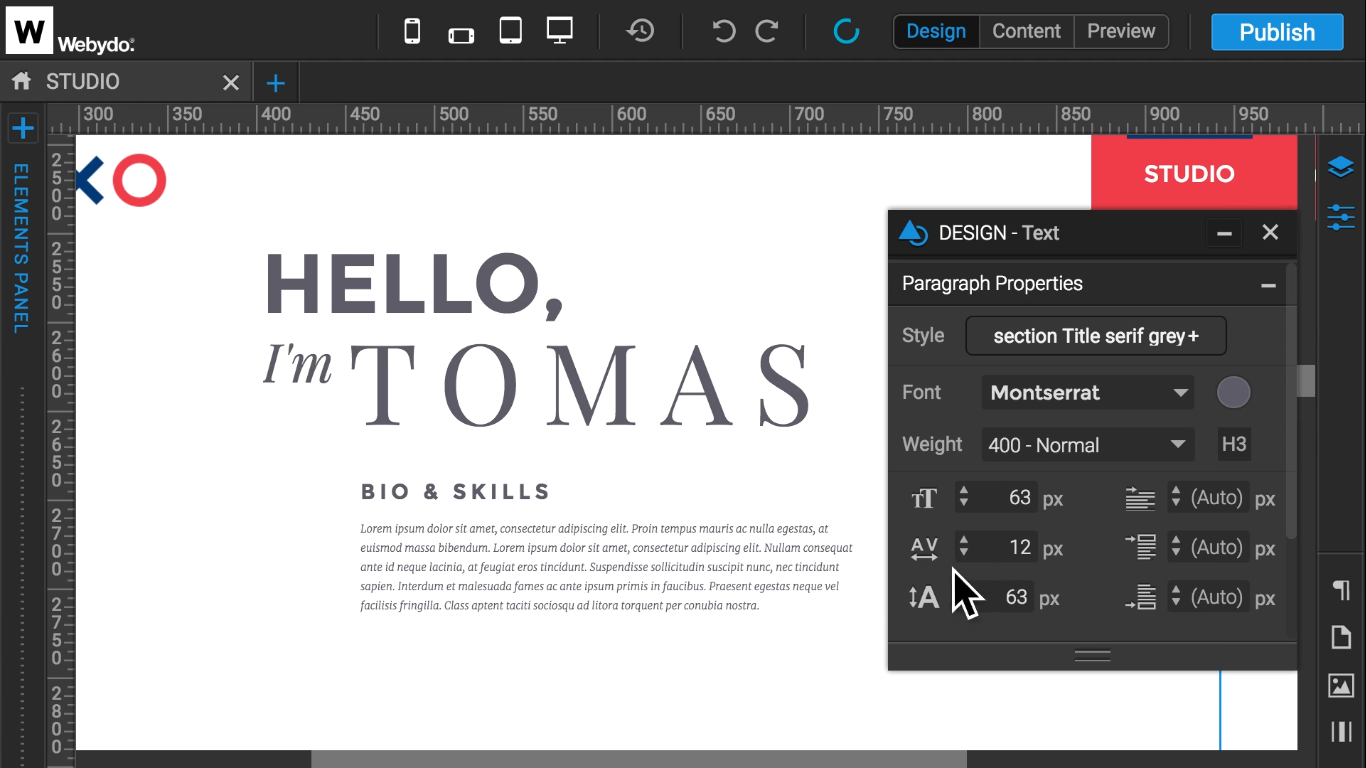Collapse the Paragraph Properties section
This screenshot has width=1366, height=768.
(x=1268, y=285)
